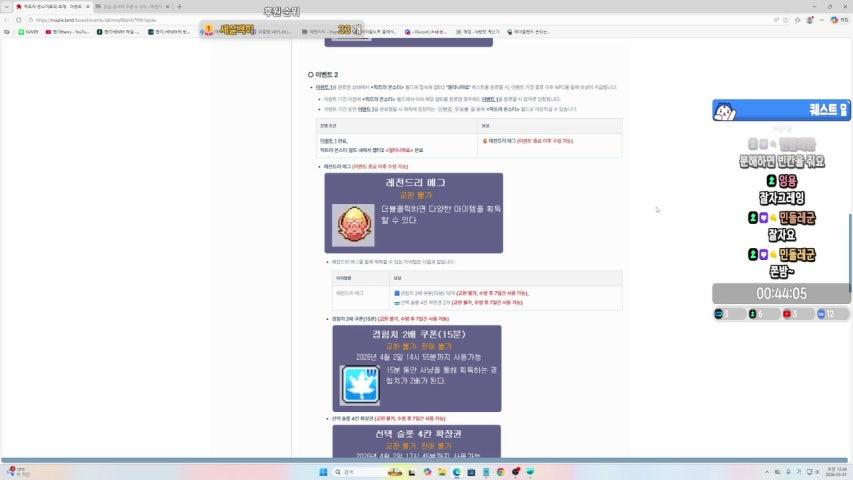Image resolution: width=853 pixels, height=480 pixels.
Task: Open the Windows Start menu
Action: click(x=323, y=472)
